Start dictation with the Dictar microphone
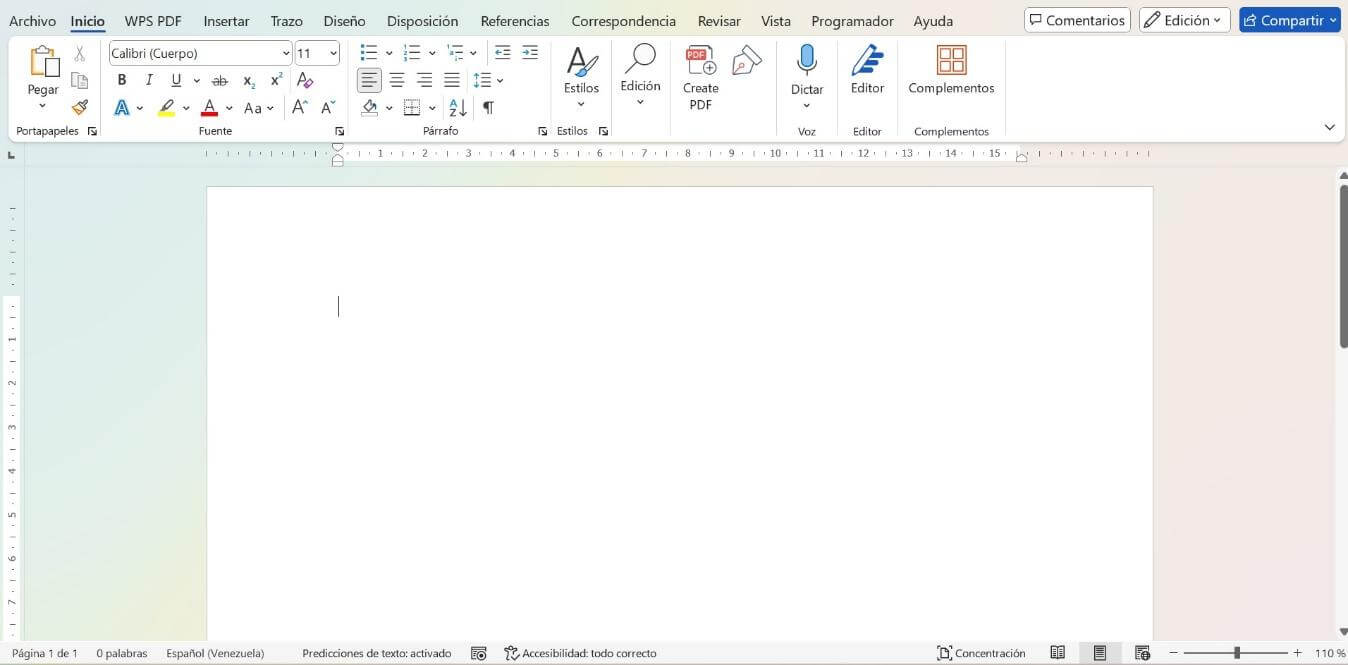The height and width of the screenshot is (665, 1348). [806, 62]
